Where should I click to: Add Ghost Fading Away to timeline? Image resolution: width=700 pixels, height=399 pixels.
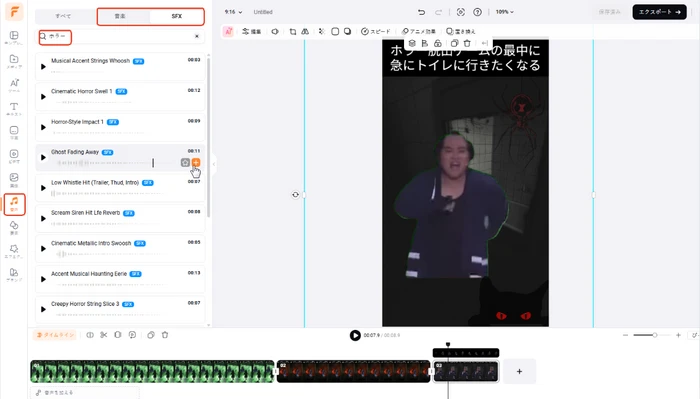[196, 162]
